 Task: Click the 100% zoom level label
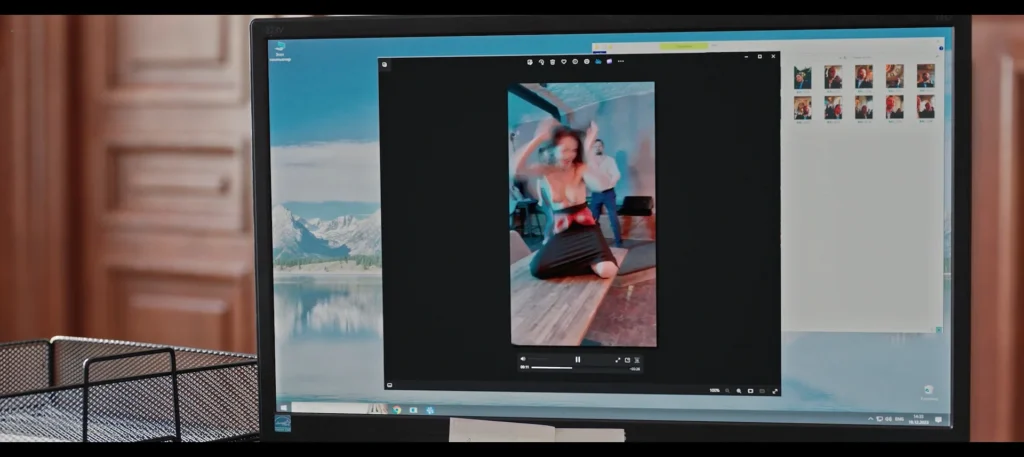point(714,390)
